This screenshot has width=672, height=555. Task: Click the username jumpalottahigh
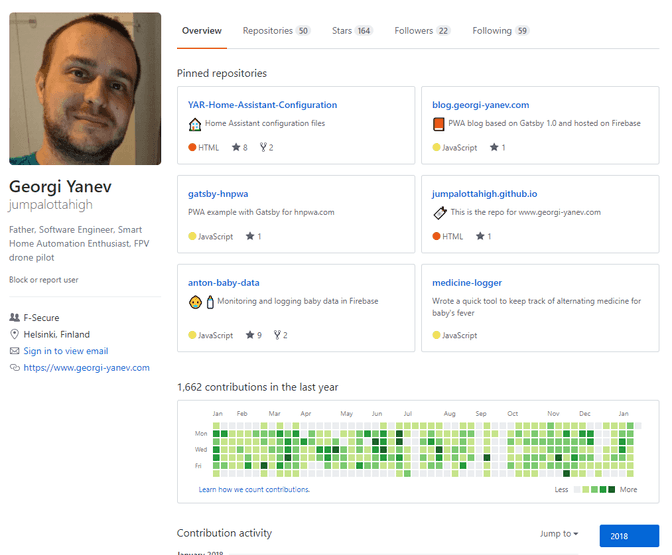coord(51,205)
